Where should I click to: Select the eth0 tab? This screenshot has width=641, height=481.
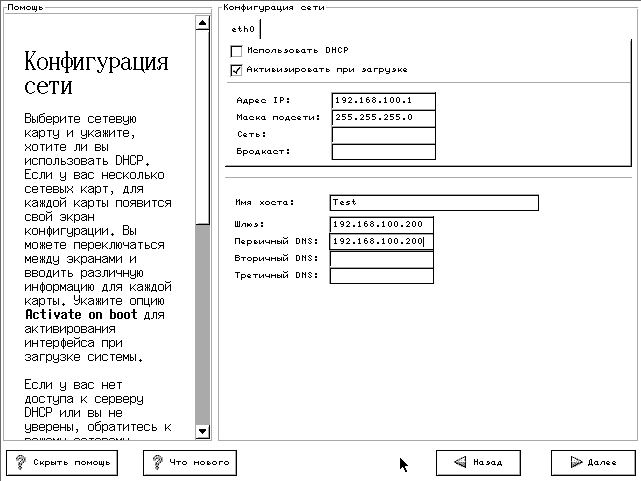(242, 29)
